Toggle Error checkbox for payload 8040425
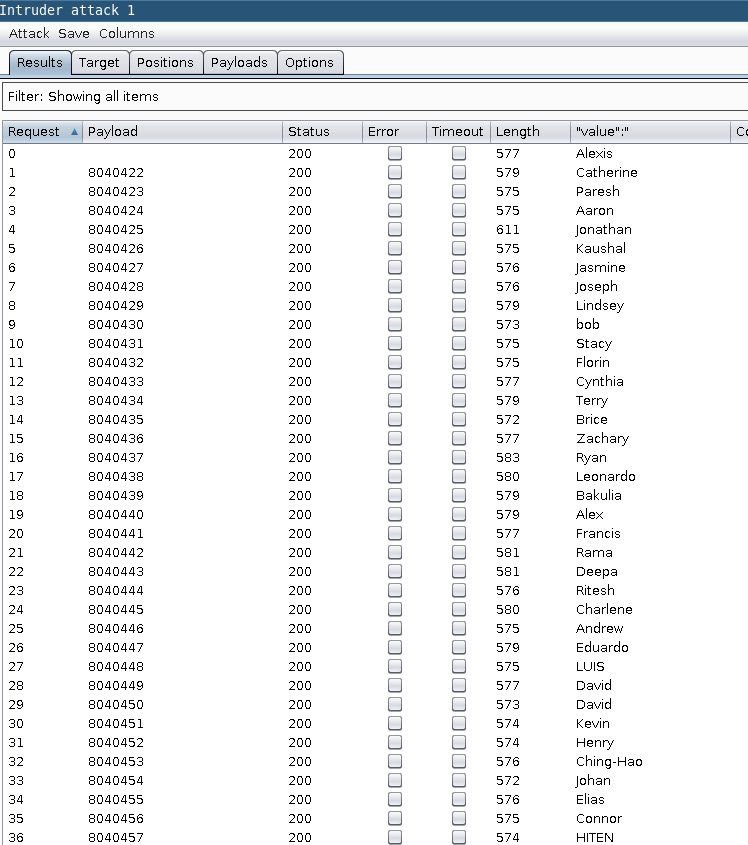Viewport: 748px width, 845px height. (395, 230)
